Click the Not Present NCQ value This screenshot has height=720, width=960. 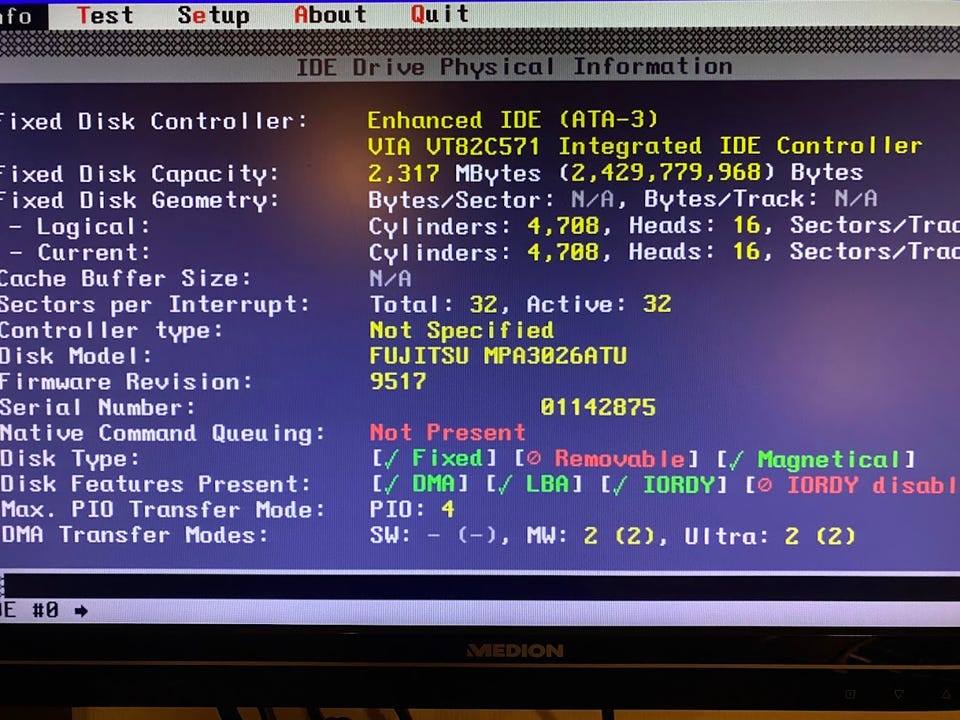448,432
